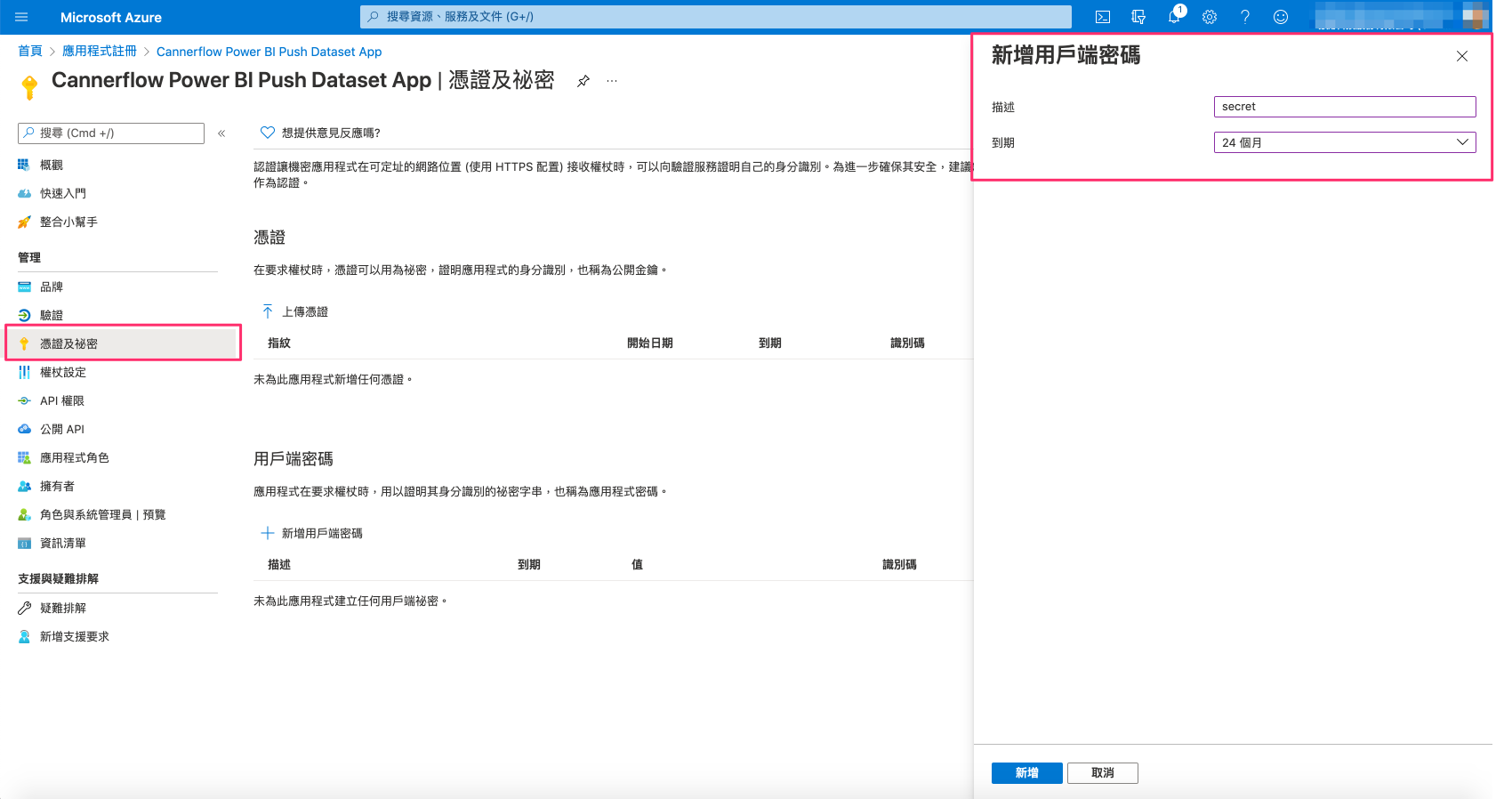Open the help question mark
The height and width of the screenshot is (799, 1512).
point(1245,17)
